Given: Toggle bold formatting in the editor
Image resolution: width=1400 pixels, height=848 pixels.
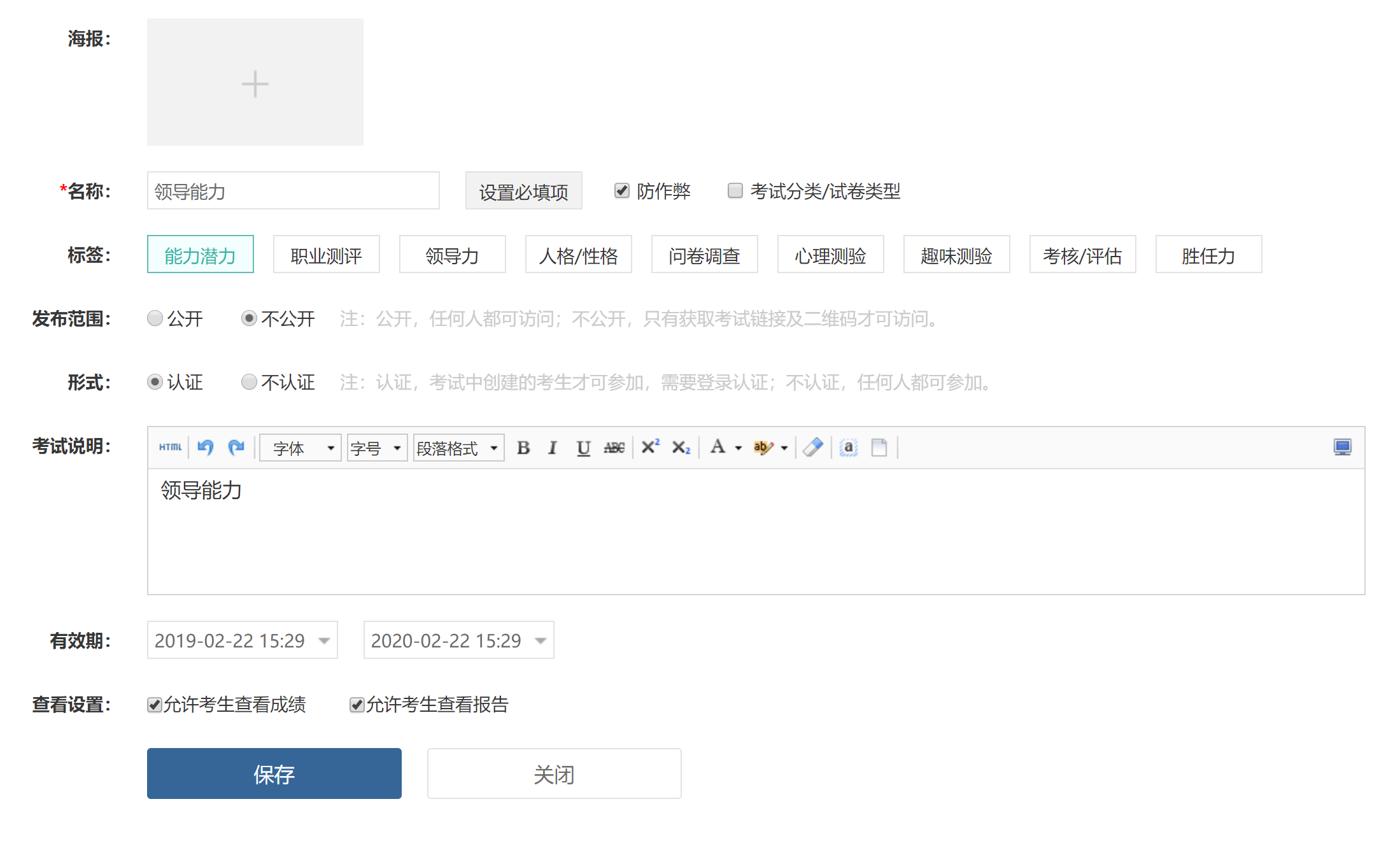Looking at the screenshot, I should coord(523,448).
